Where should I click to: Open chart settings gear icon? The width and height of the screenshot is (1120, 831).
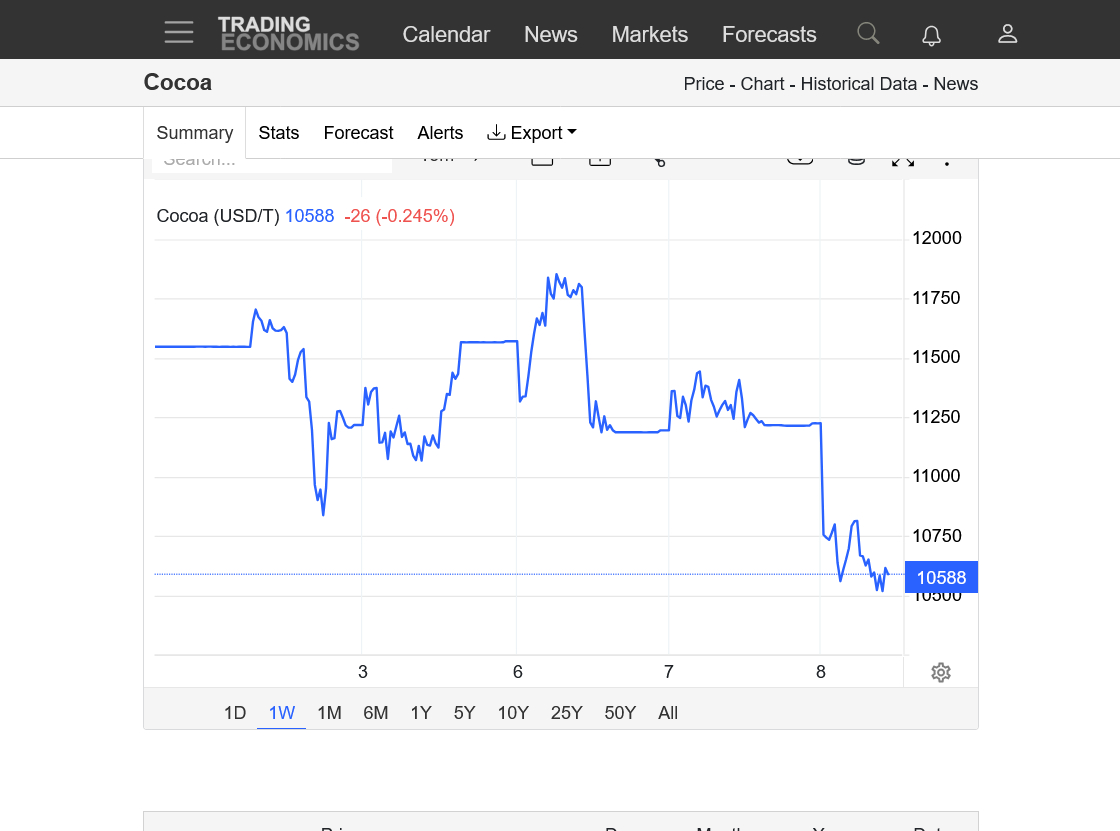[940, 672]
